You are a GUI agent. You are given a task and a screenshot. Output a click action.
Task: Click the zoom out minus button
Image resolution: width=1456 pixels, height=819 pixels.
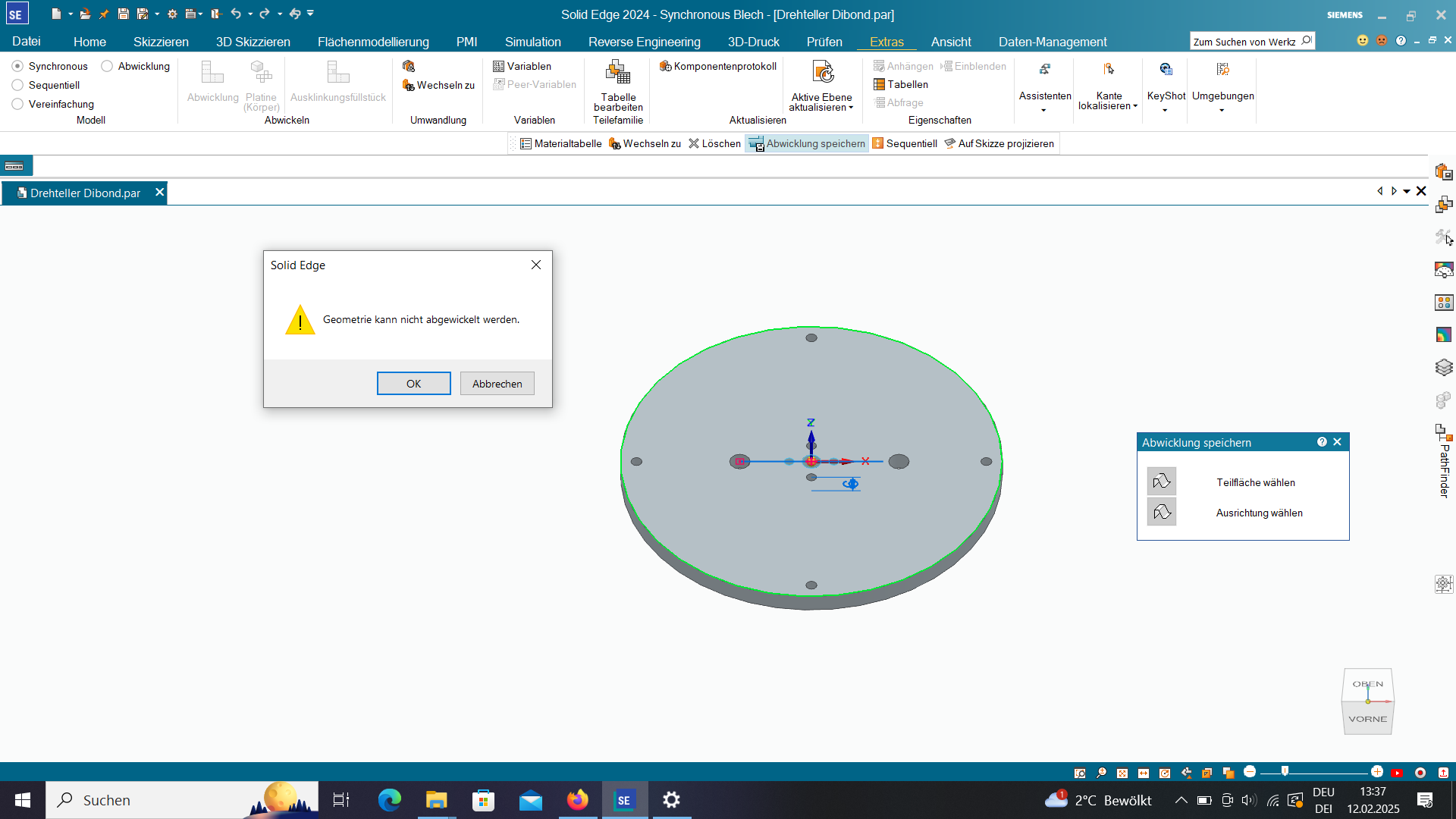pos(1250,771)
